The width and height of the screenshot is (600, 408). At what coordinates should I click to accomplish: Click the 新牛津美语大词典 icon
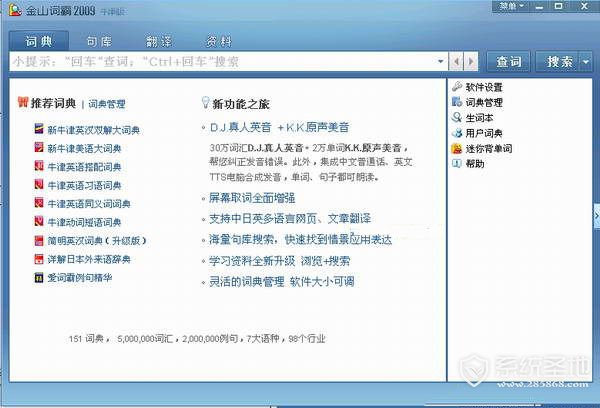click(x=39, y=147)
